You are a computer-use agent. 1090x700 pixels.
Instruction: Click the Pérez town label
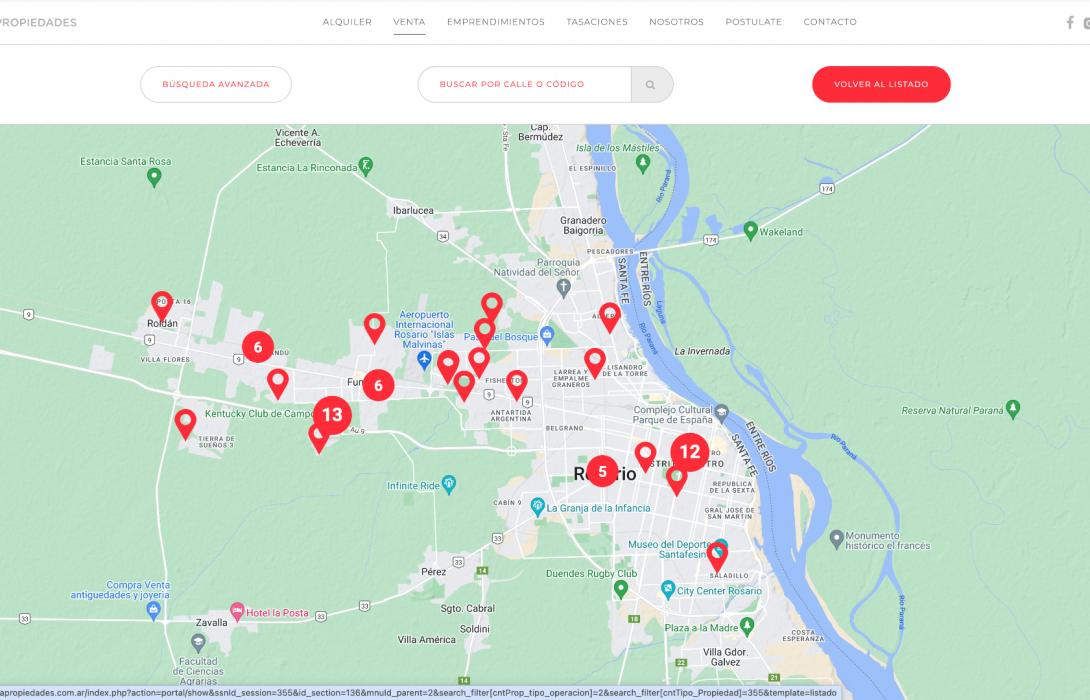pyautogui.click(x=434, y=571)
